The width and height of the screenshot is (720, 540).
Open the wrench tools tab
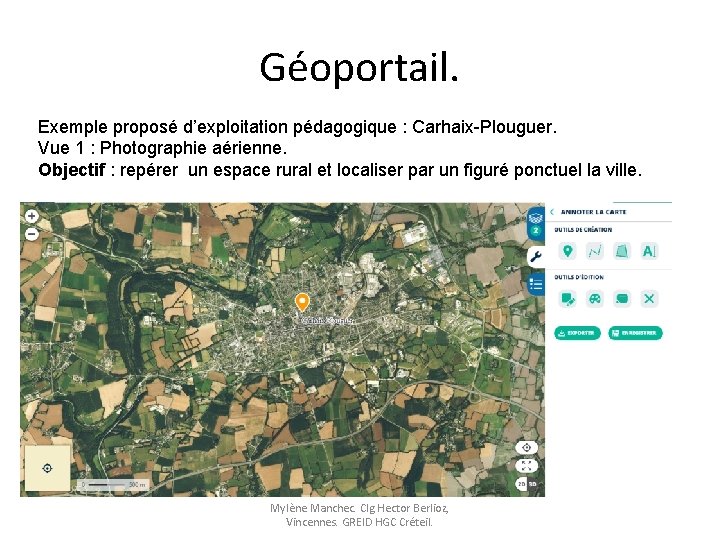coord(536,257)
